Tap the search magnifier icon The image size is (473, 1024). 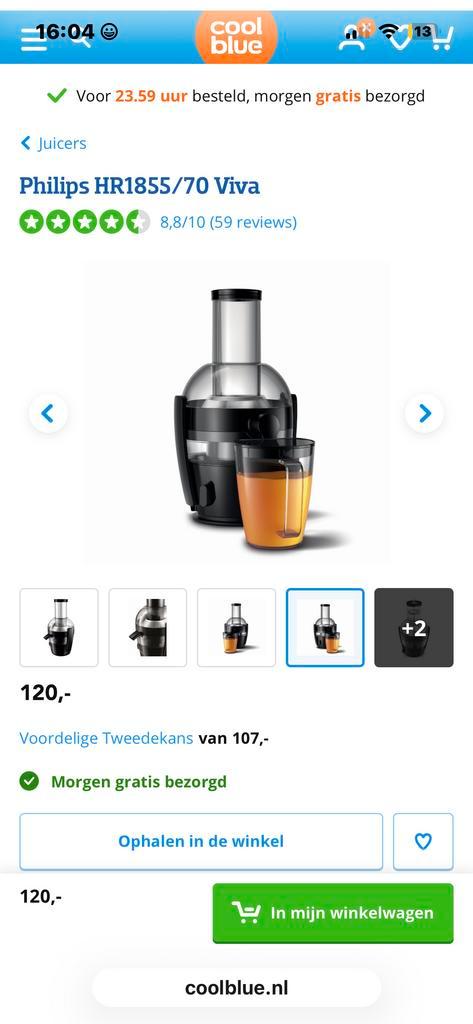(x=82, y=39)
